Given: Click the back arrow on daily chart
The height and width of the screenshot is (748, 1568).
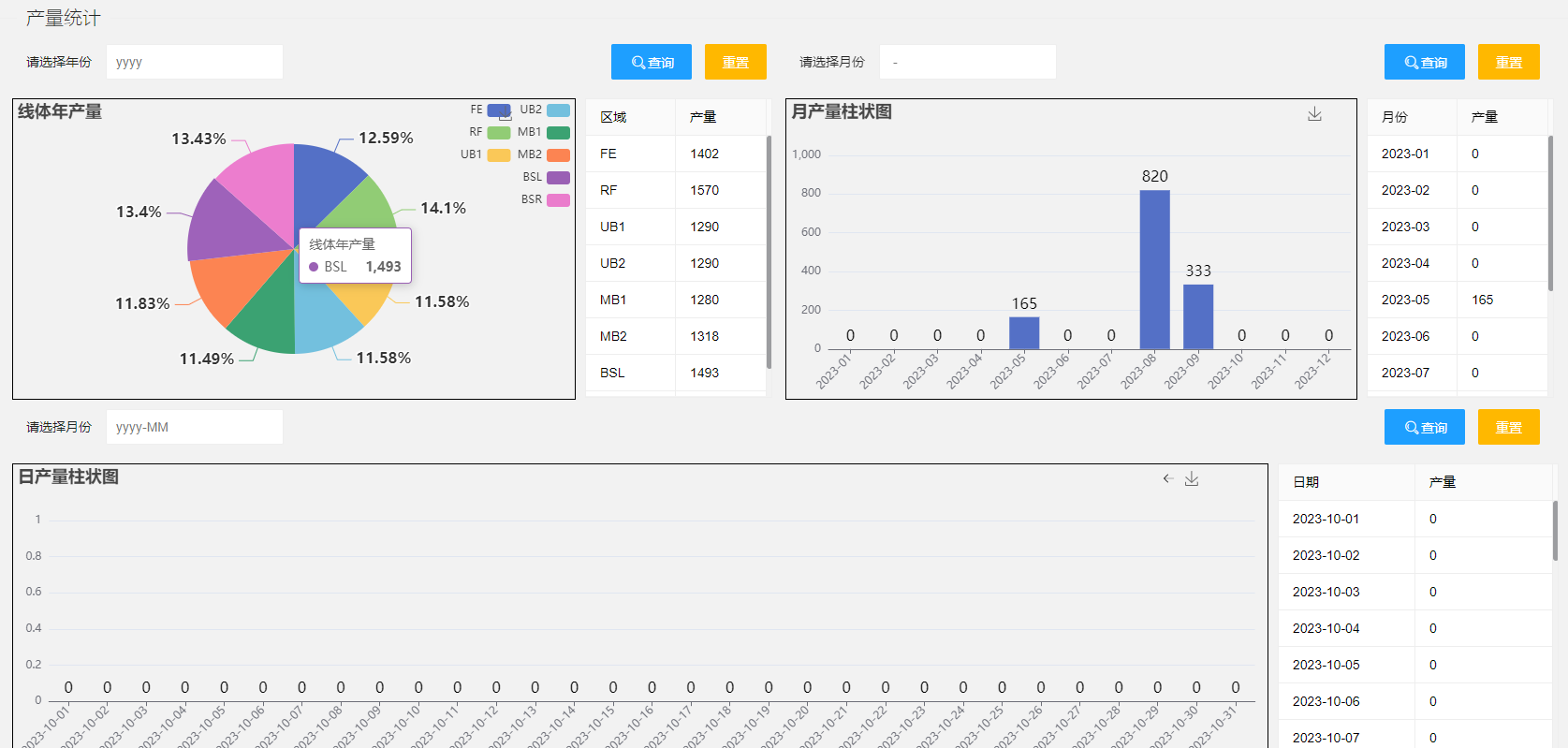Looking at the screenshot, I should click(1168, 478).
